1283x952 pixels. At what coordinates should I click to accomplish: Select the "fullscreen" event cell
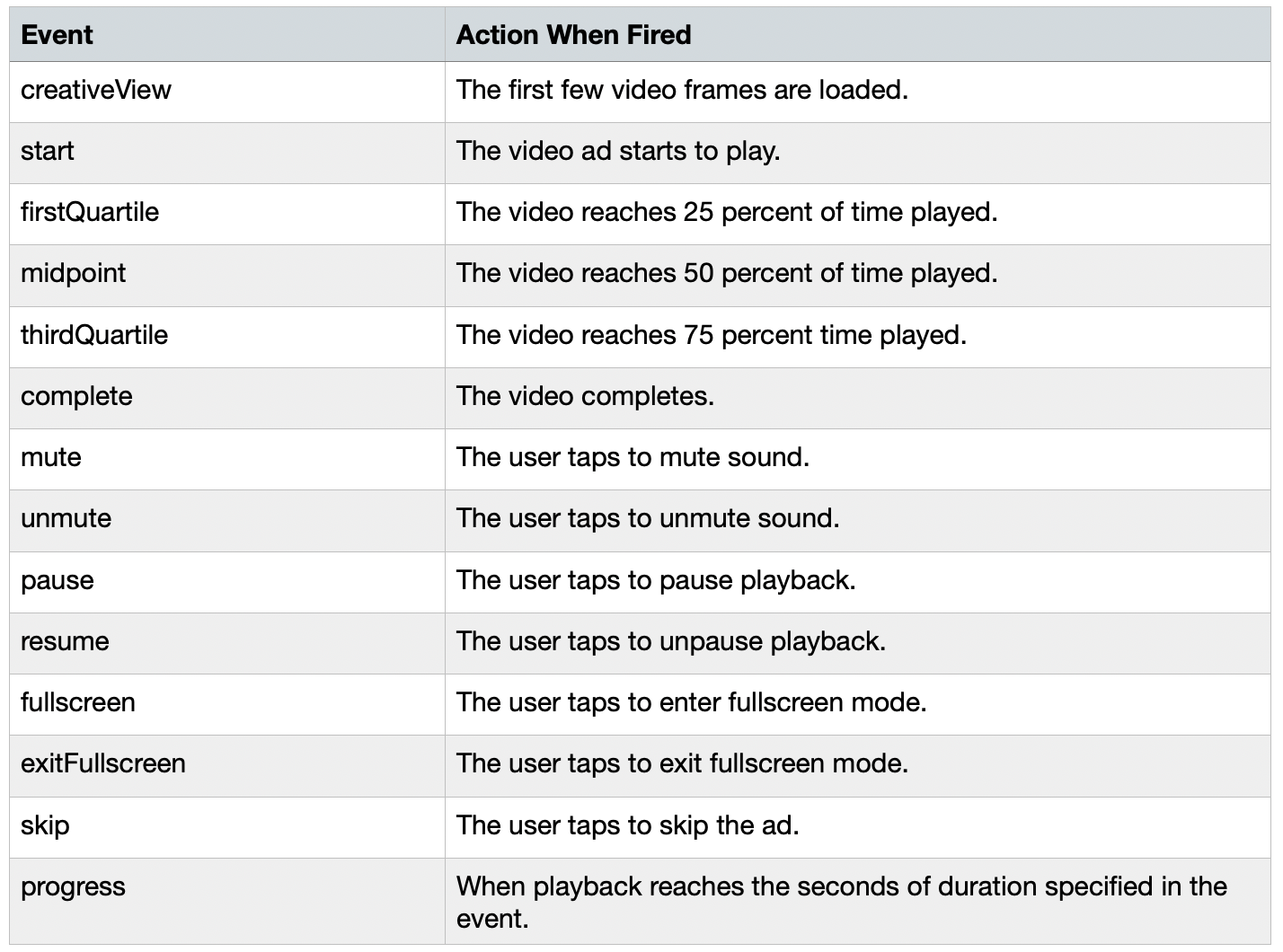[x=78, y=702]
